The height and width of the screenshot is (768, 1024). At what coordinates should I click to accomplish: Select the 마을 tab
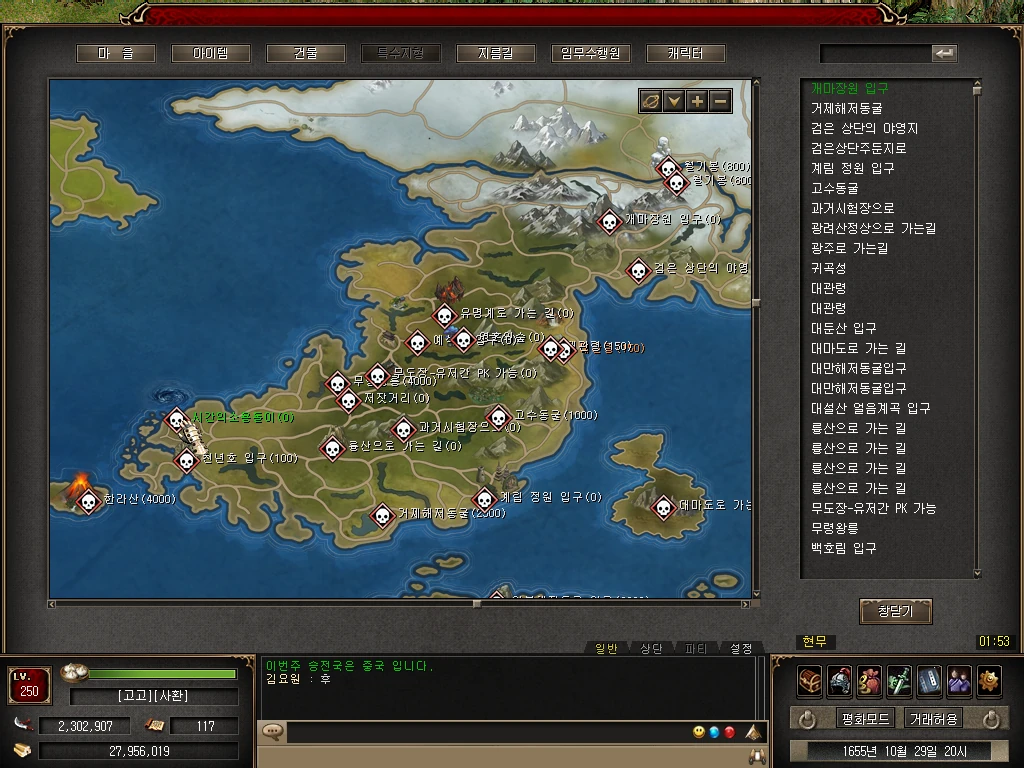point(116,54)
